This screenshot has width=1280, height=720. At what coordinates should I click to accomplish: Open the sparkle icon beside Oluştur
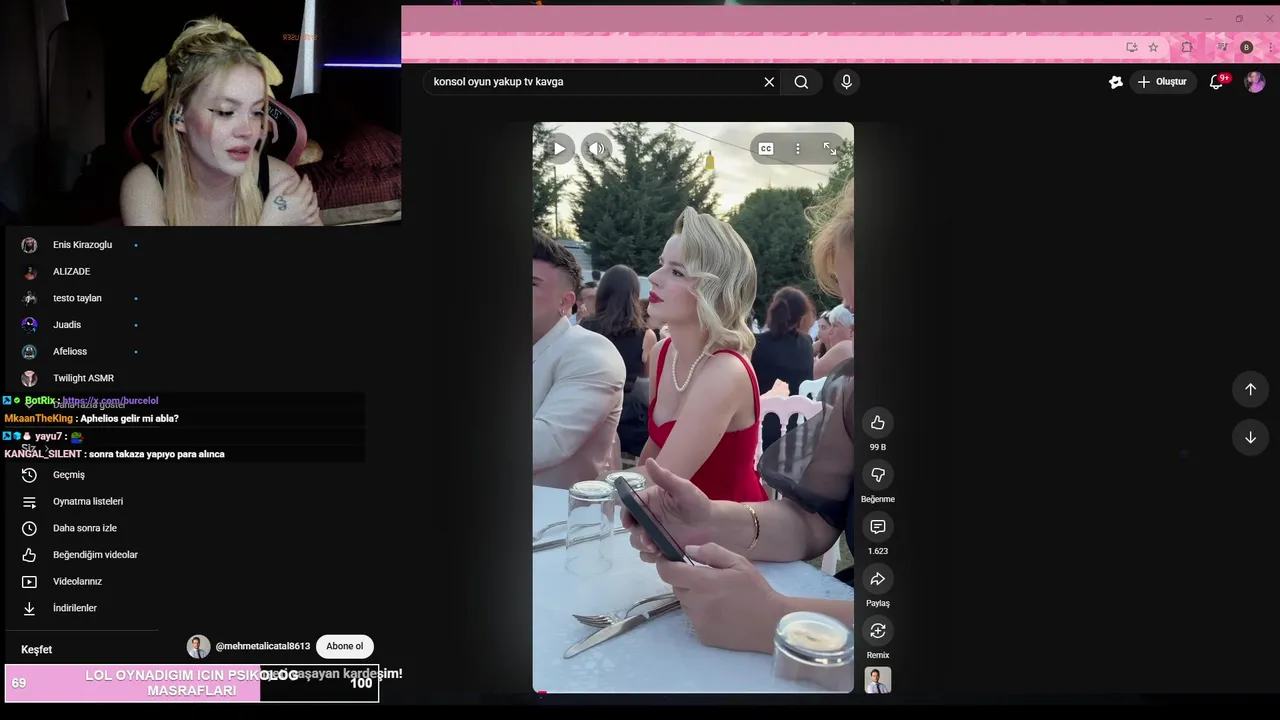point(1116,82)
